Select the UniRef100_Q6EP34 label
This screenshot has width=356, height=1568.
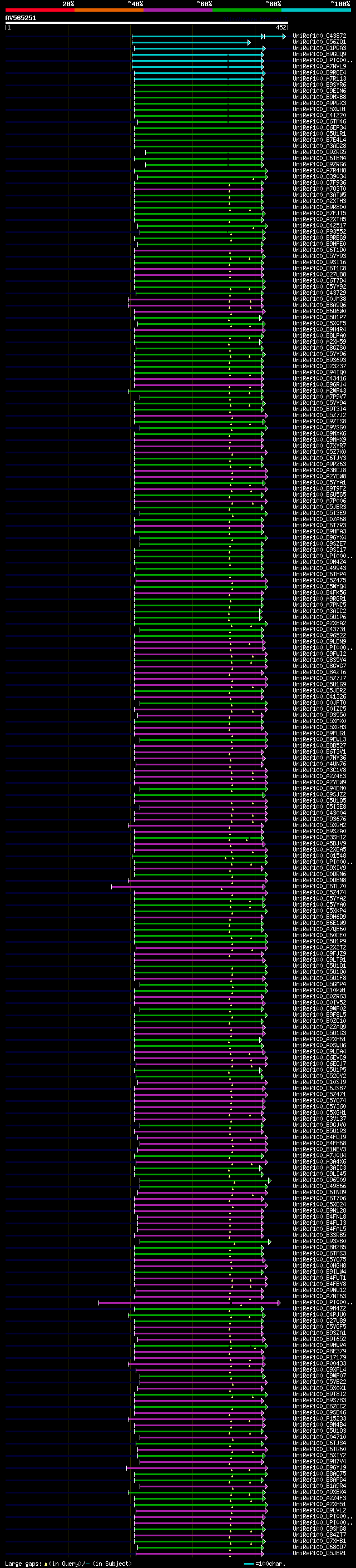coord(319,127)
